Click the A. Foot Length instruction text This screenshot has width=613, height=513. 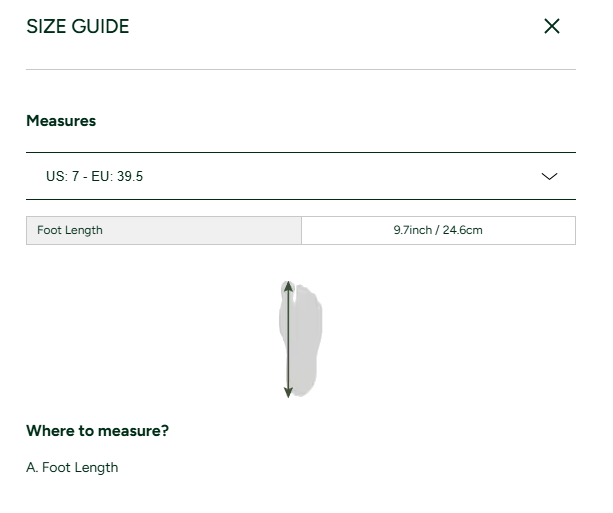click(72, 468)
